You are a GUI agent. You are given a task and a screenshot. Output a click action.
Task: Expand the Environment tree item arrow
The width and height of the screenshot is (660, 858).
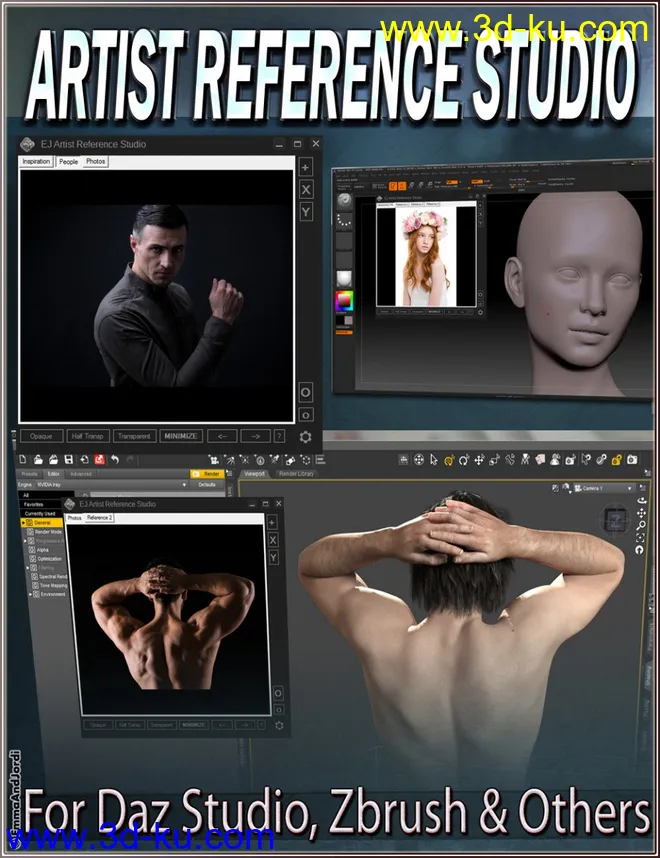tap(30, 594)
